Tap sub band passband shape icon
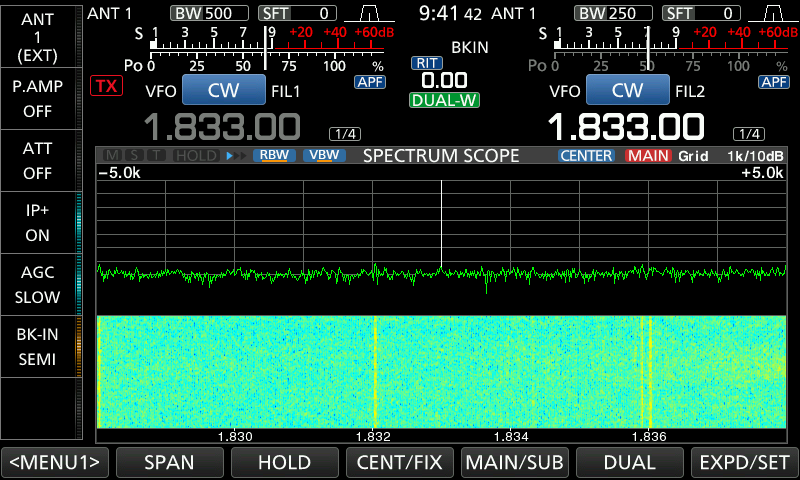 [773, 14]
